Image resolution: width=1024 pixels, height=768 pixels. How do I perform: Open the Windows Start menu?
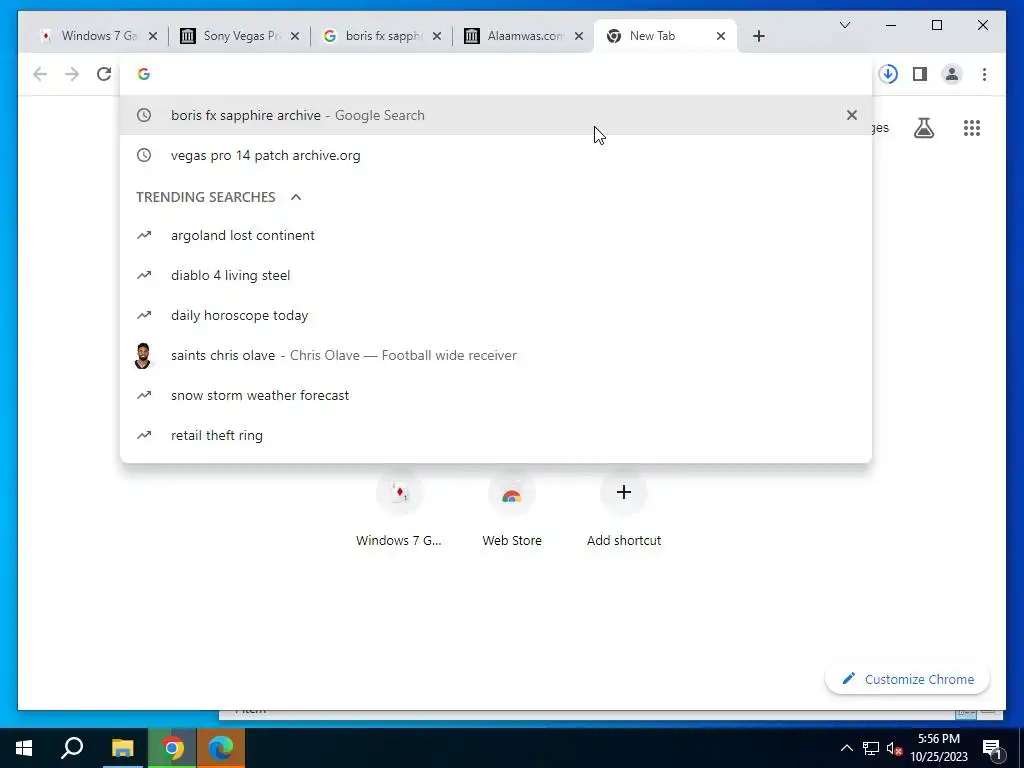(24, 748)
